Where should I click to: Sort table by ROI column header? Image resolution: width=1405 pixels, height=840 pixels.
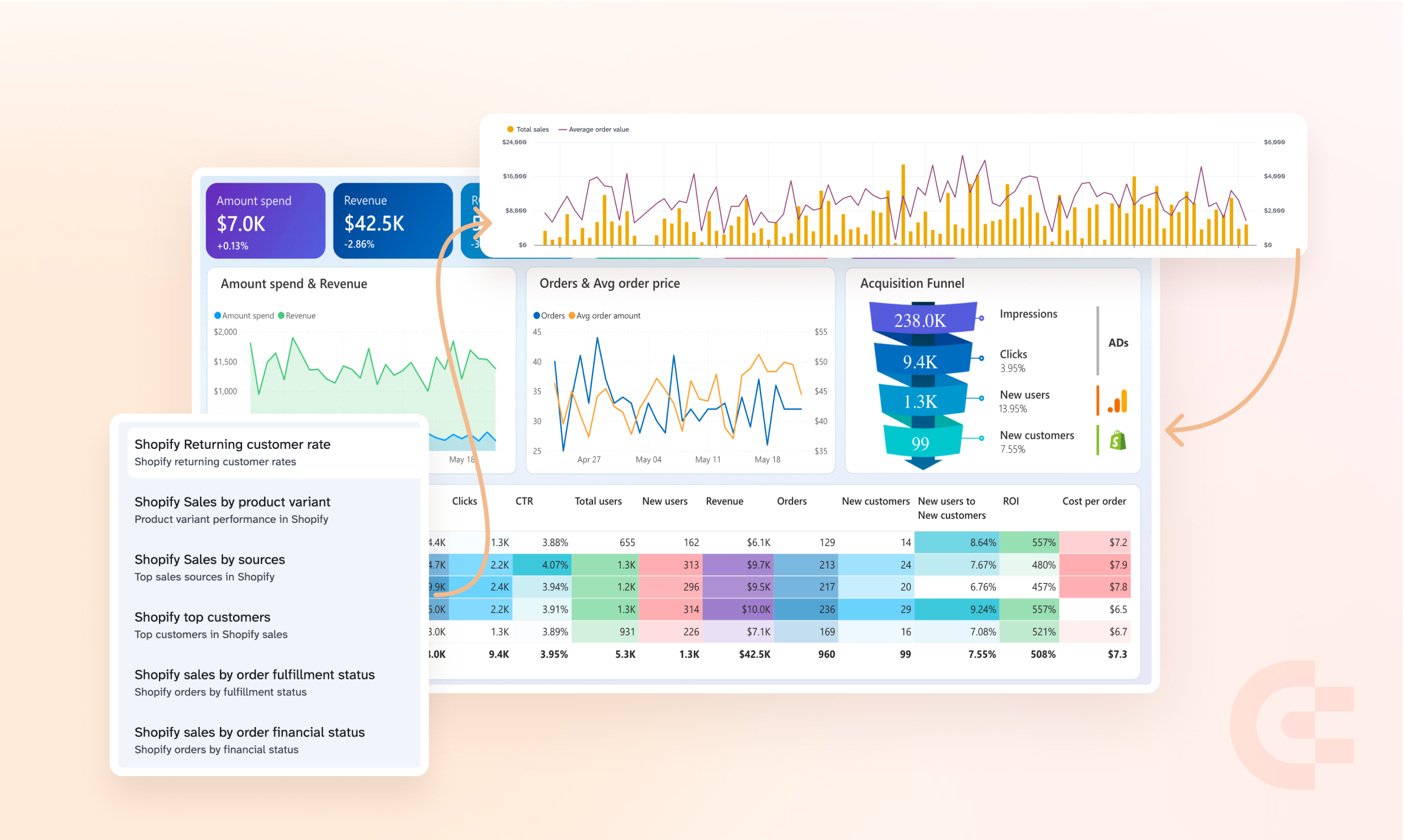pos(1011,501)
